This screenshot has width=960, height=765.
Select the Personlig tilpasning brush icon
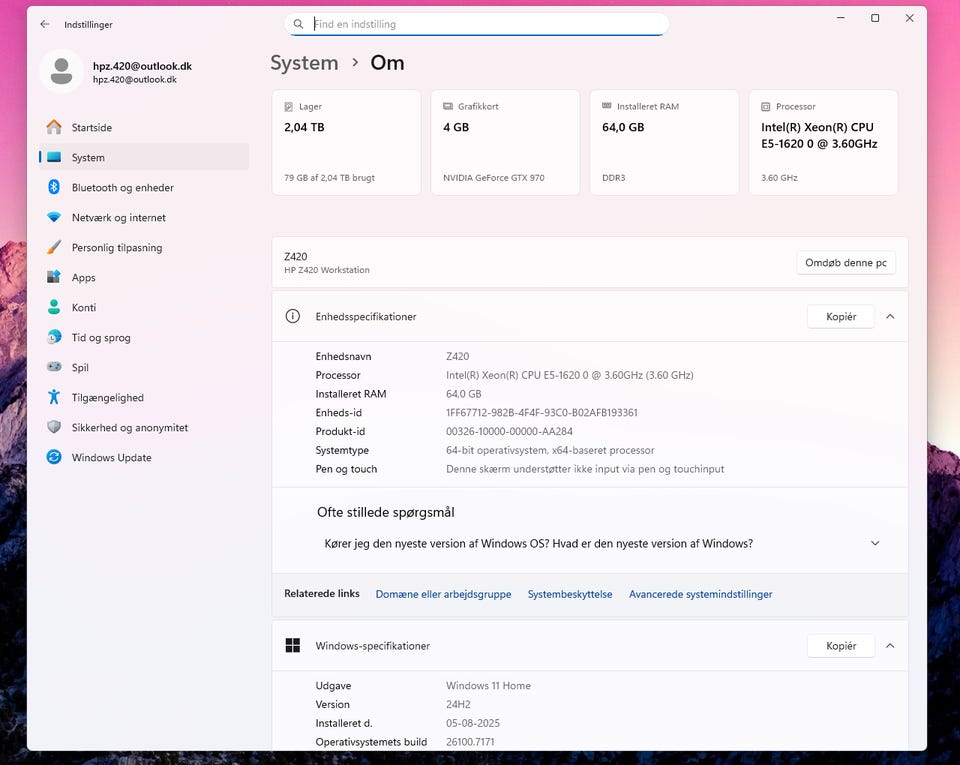(x=54, y=247)
